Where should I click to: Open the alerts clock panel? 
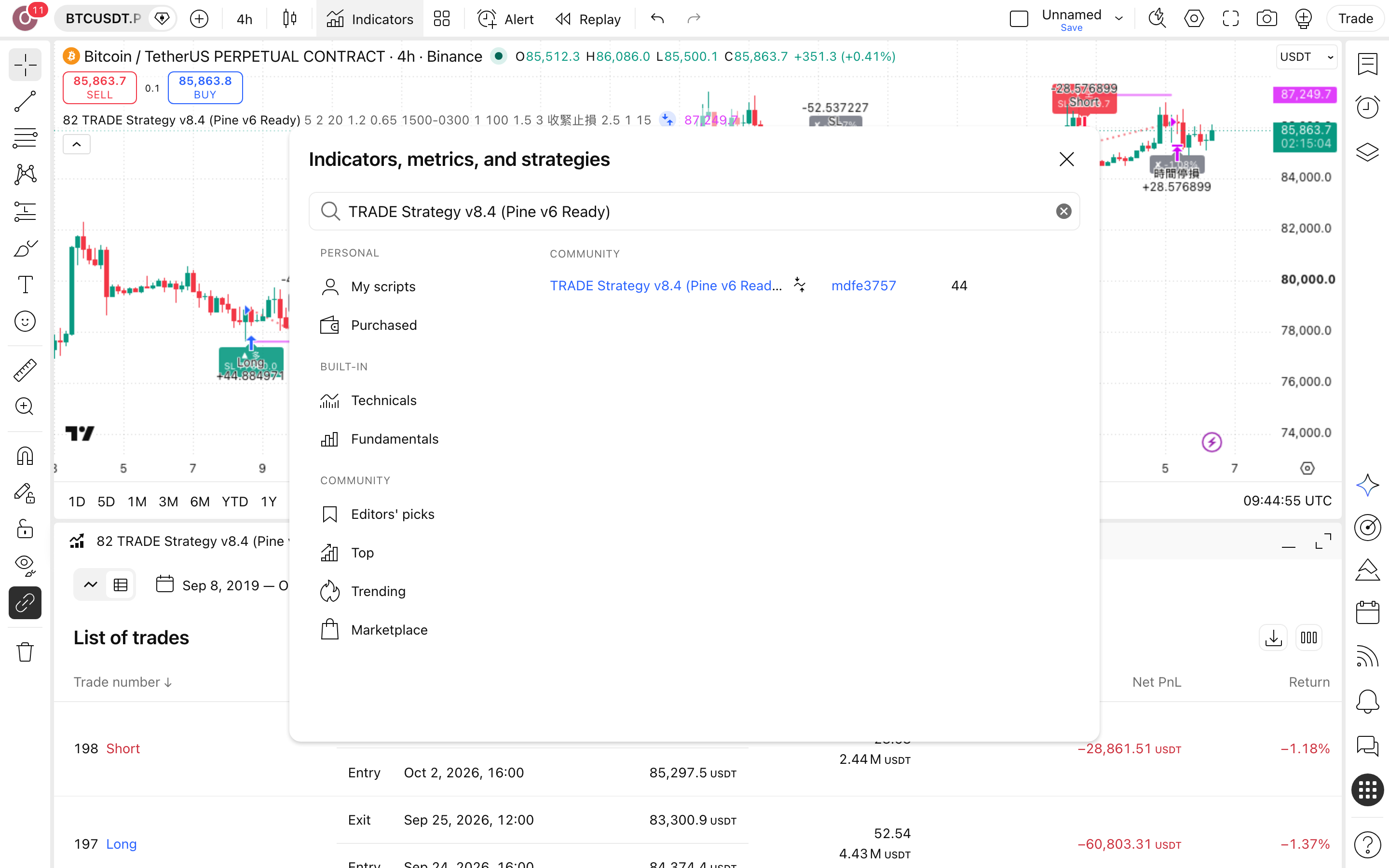coord(1367,107)
